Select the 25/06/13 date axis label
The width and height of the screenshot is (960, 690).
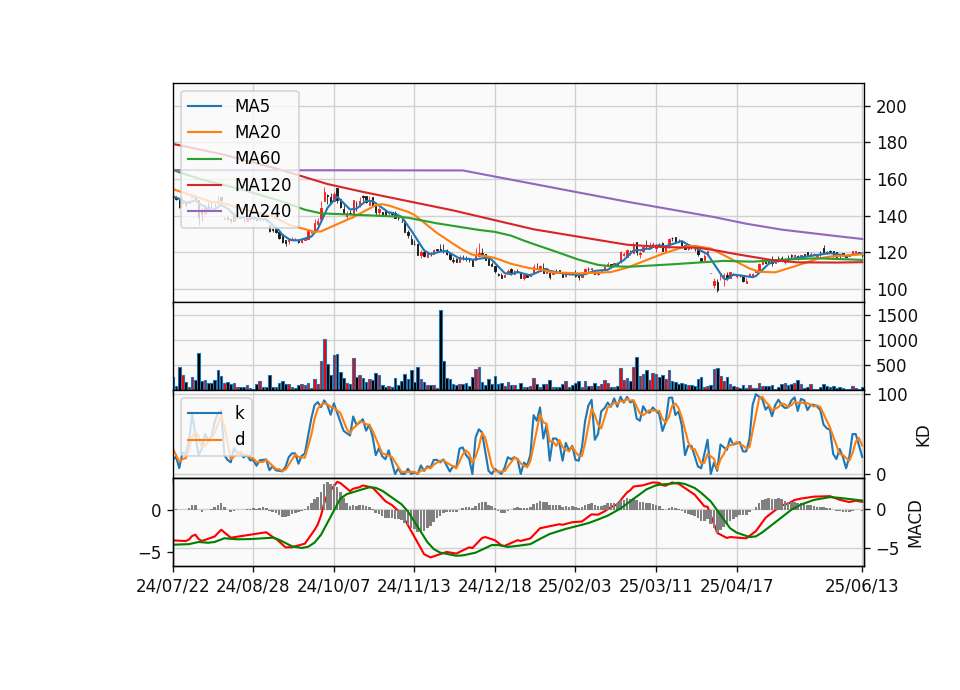(862, 586)
